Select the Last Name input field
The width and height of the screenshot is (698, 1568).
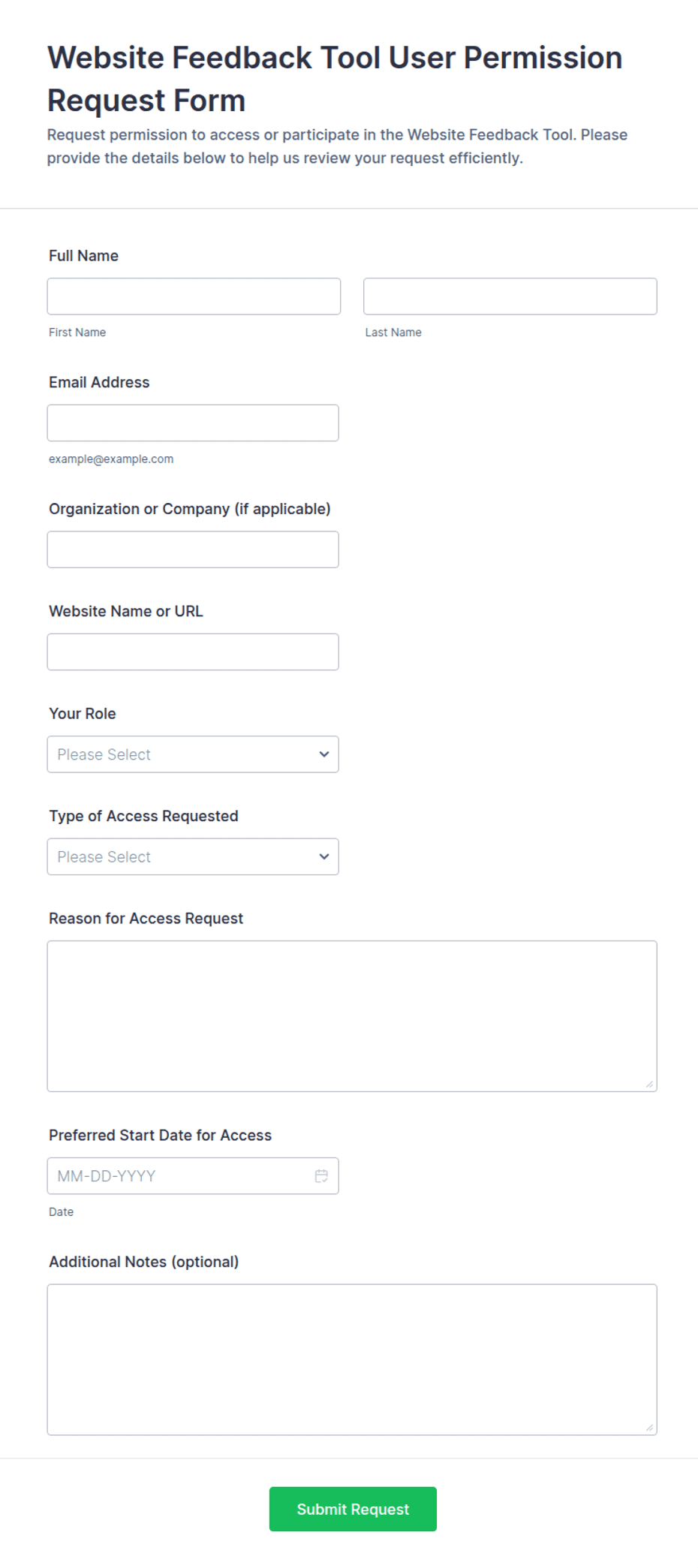point(510,296)
